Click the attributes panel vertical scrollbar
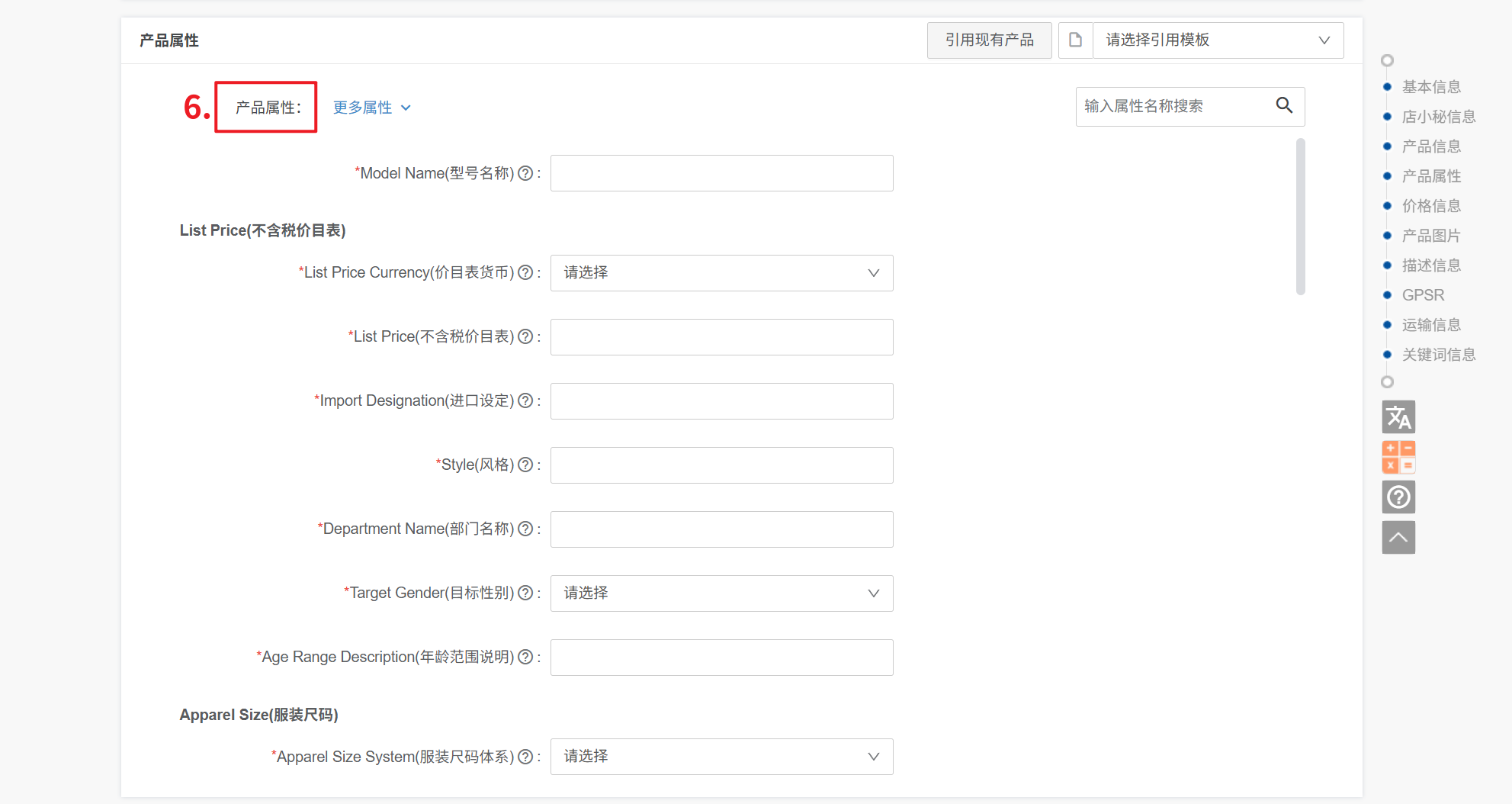Screen dimensions: 1512x804 pyautogui.click(x=1300, y=217)
